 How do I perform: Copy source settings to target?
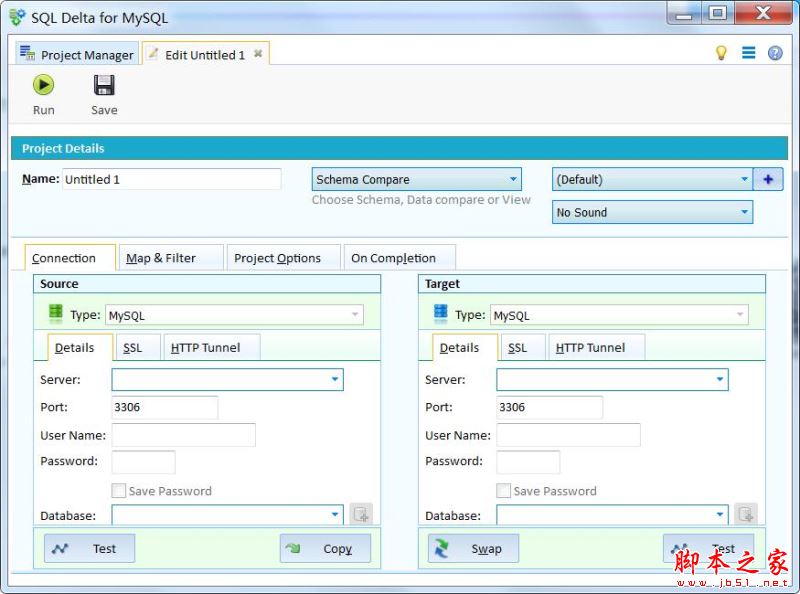pos(325,548)
